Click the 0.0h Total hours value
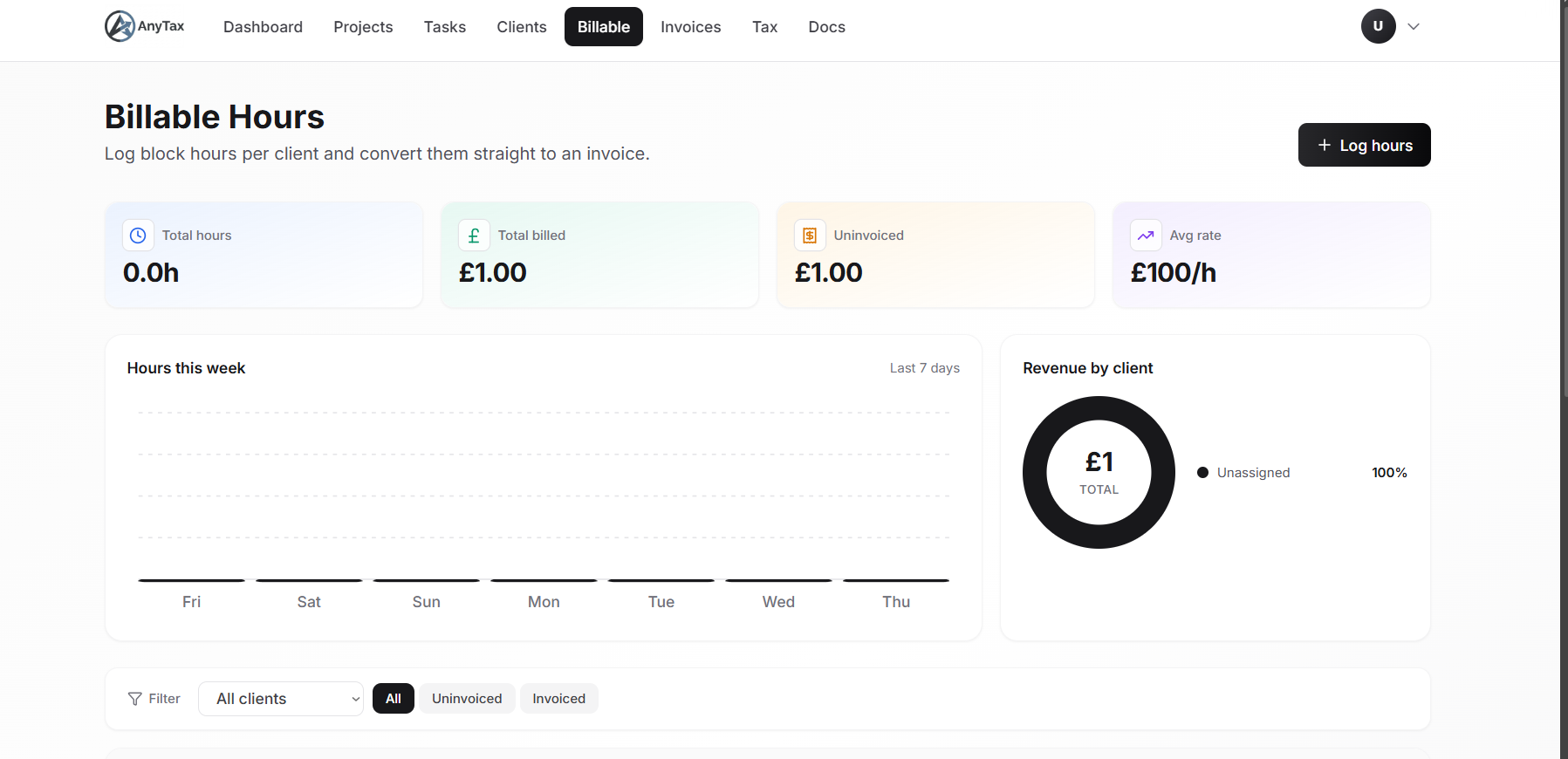Screen dimensions: 1568x759 click(x=151, y=273)
